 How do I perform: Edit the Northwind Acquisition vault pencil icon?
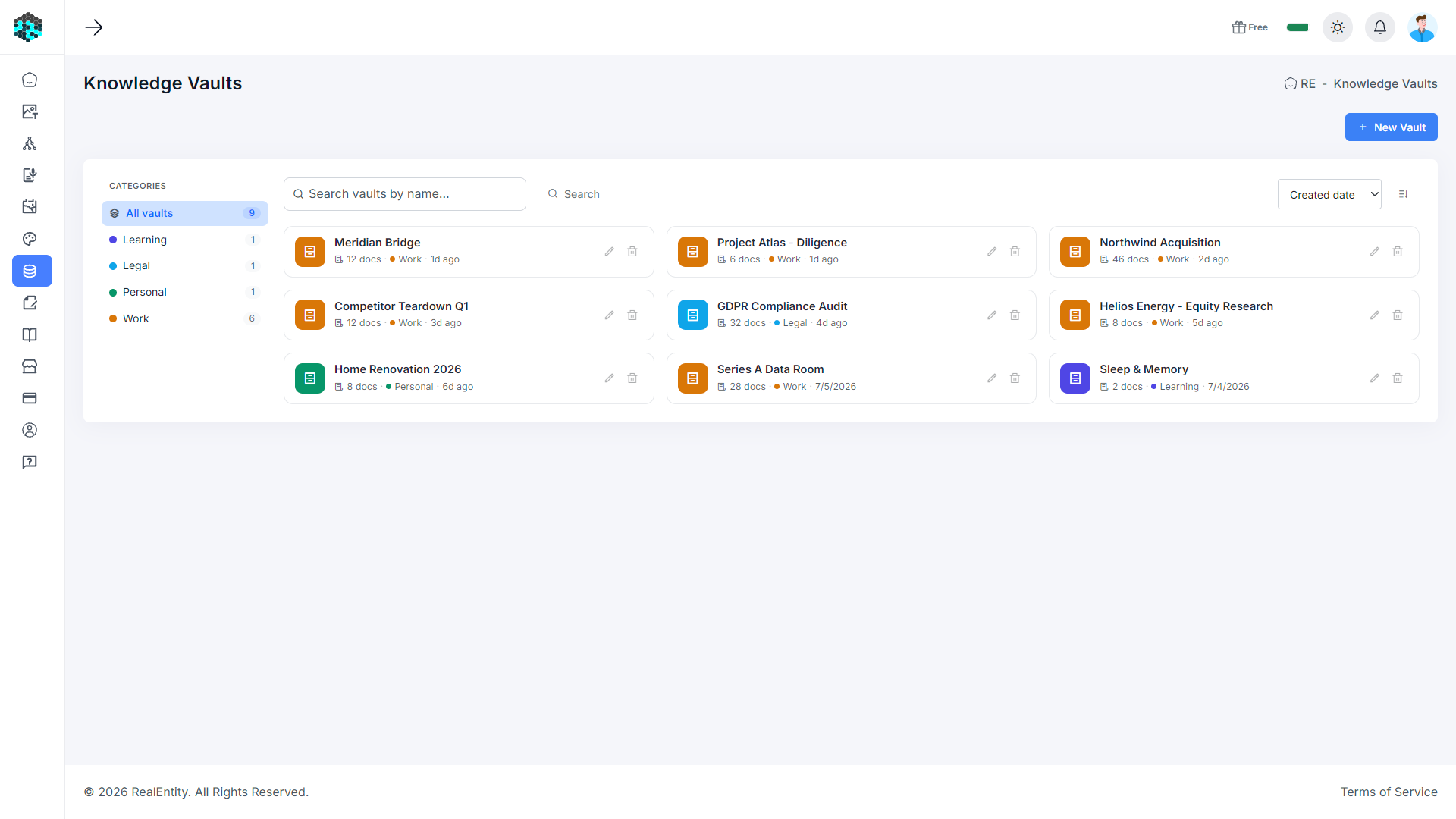pyautogui.click(x=1375, y=252)
